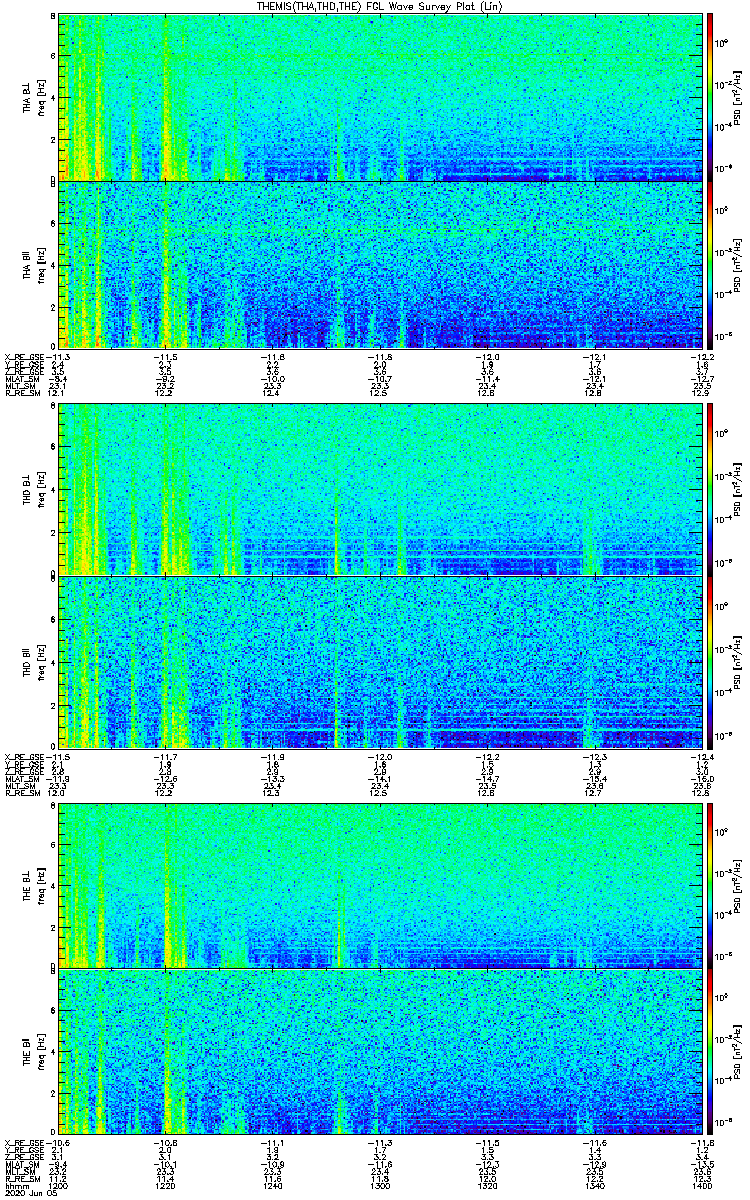Click the PSD color bar beside THE B∥ panel

point(710,1052)
